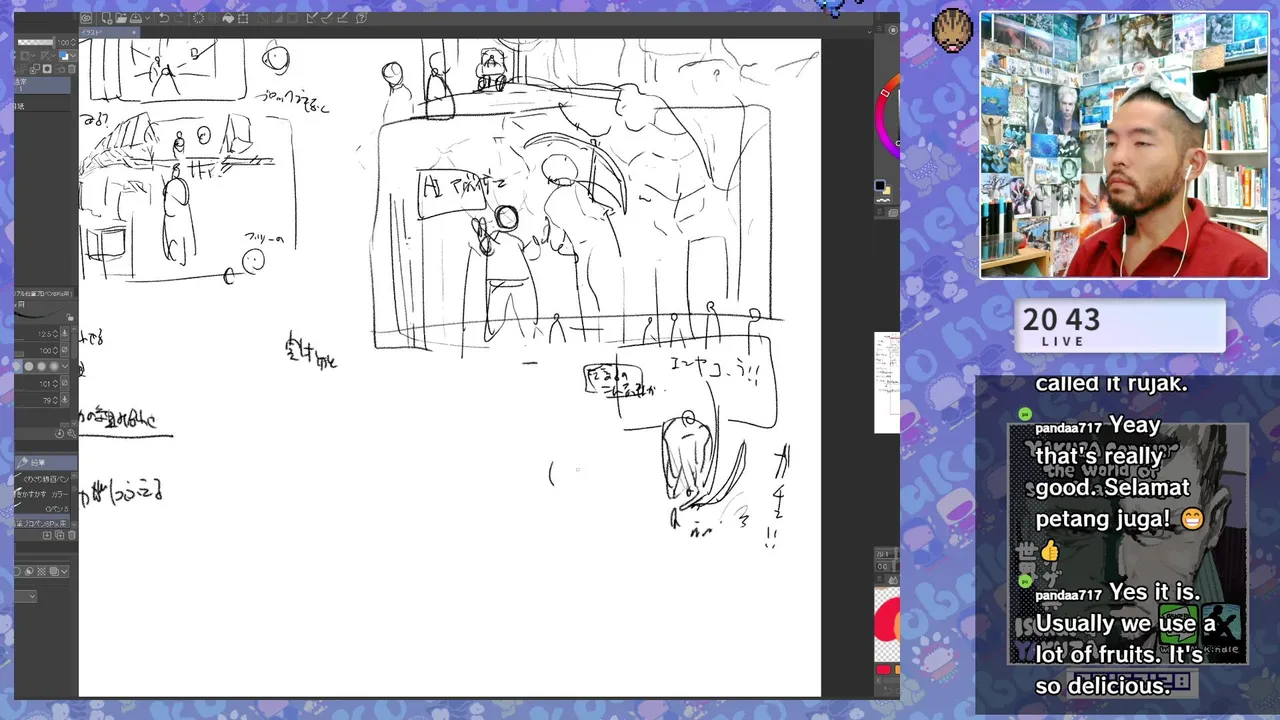This screenshot has width=1280, height=720.
Task: Click the Redo arrow
Action: (179, 18)
